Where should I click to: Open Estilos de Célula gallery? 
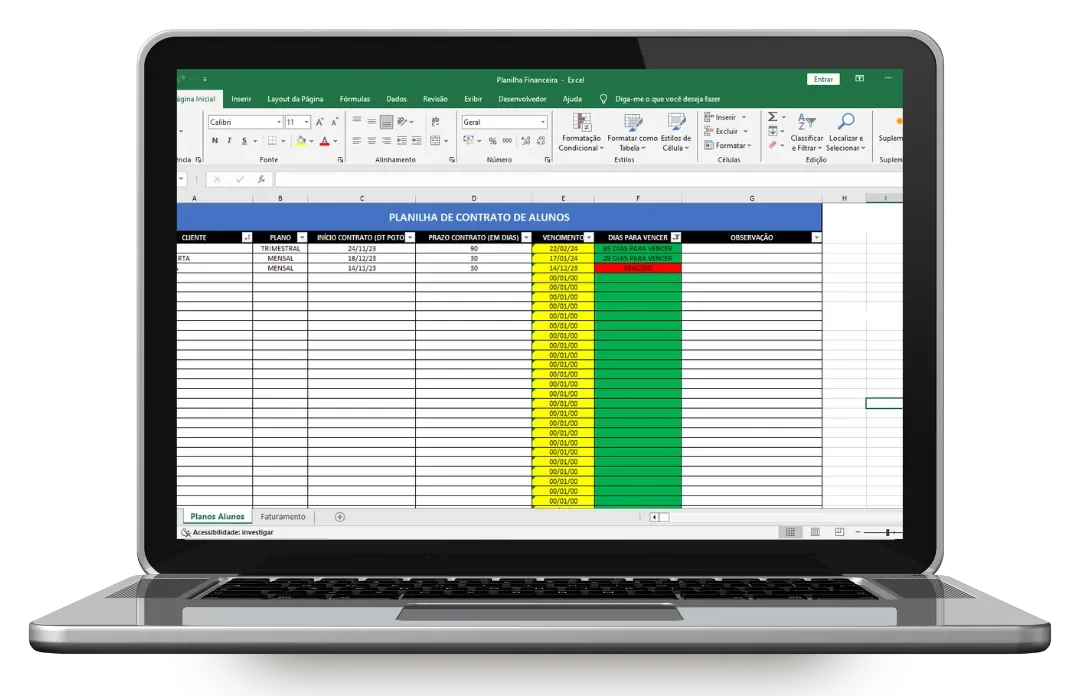676,124
